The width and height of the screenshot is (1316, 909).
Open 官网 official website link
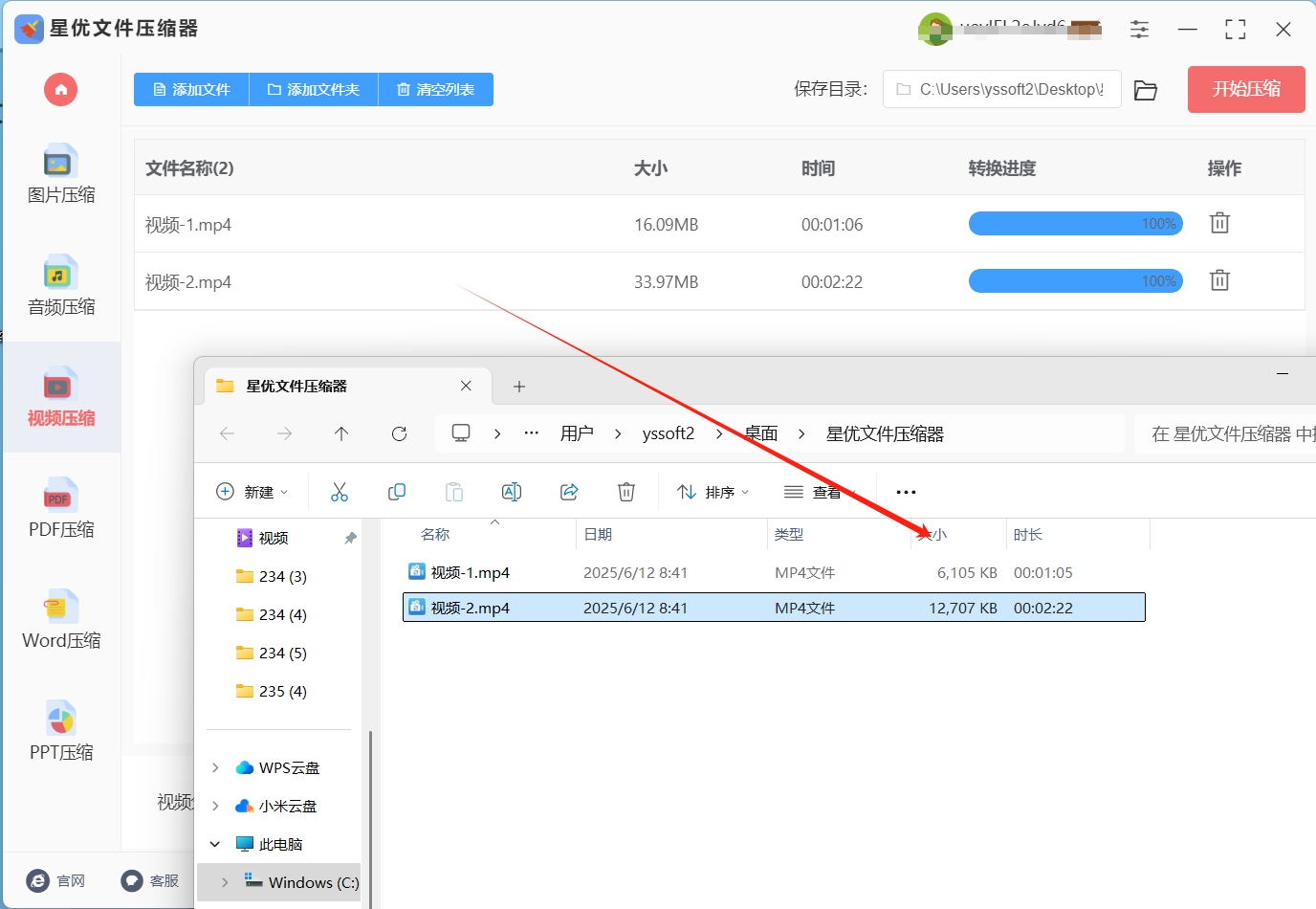(x=56, y=880)
